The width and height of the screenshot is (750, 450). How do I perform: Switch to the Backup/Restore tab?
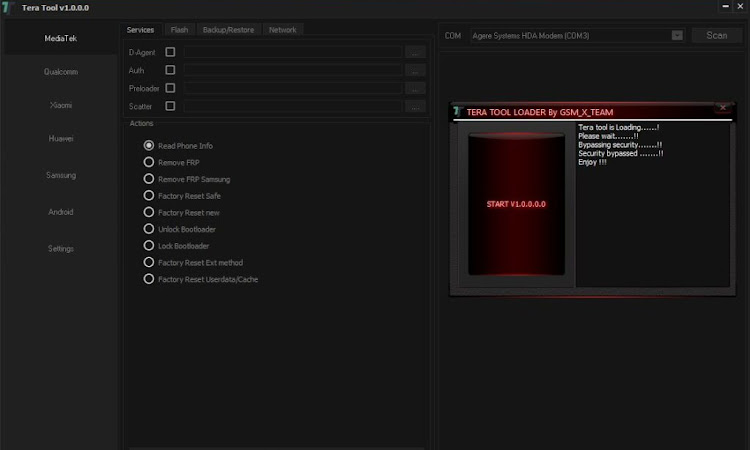coord(228,30)
